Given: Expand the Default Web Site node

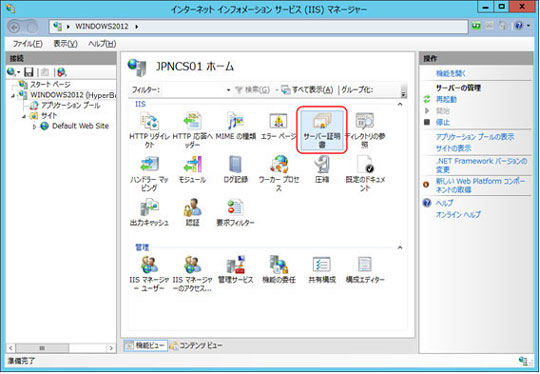Looking at the screenshot, I should coord(34,127).
